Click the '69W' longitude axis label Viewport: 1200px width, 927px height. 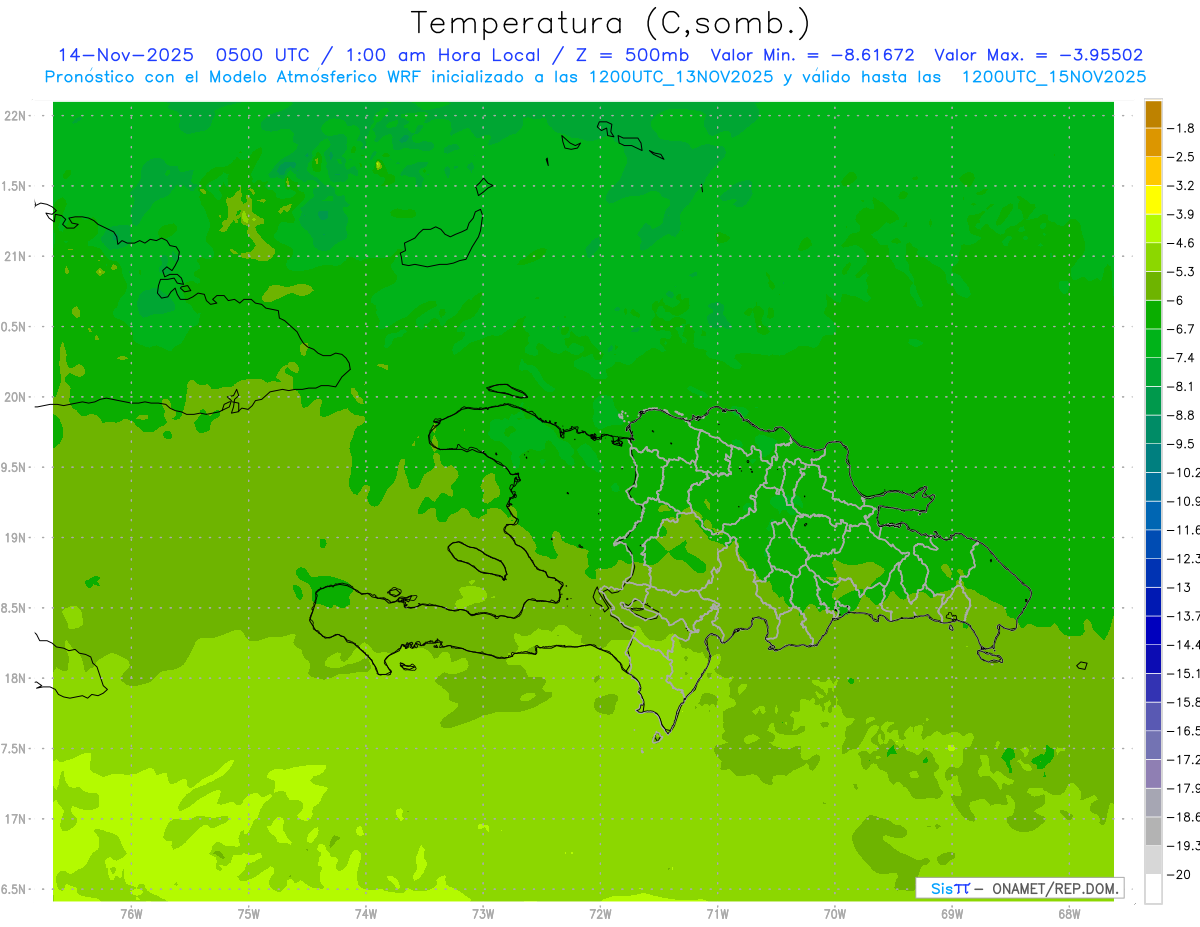coord(952,914)
